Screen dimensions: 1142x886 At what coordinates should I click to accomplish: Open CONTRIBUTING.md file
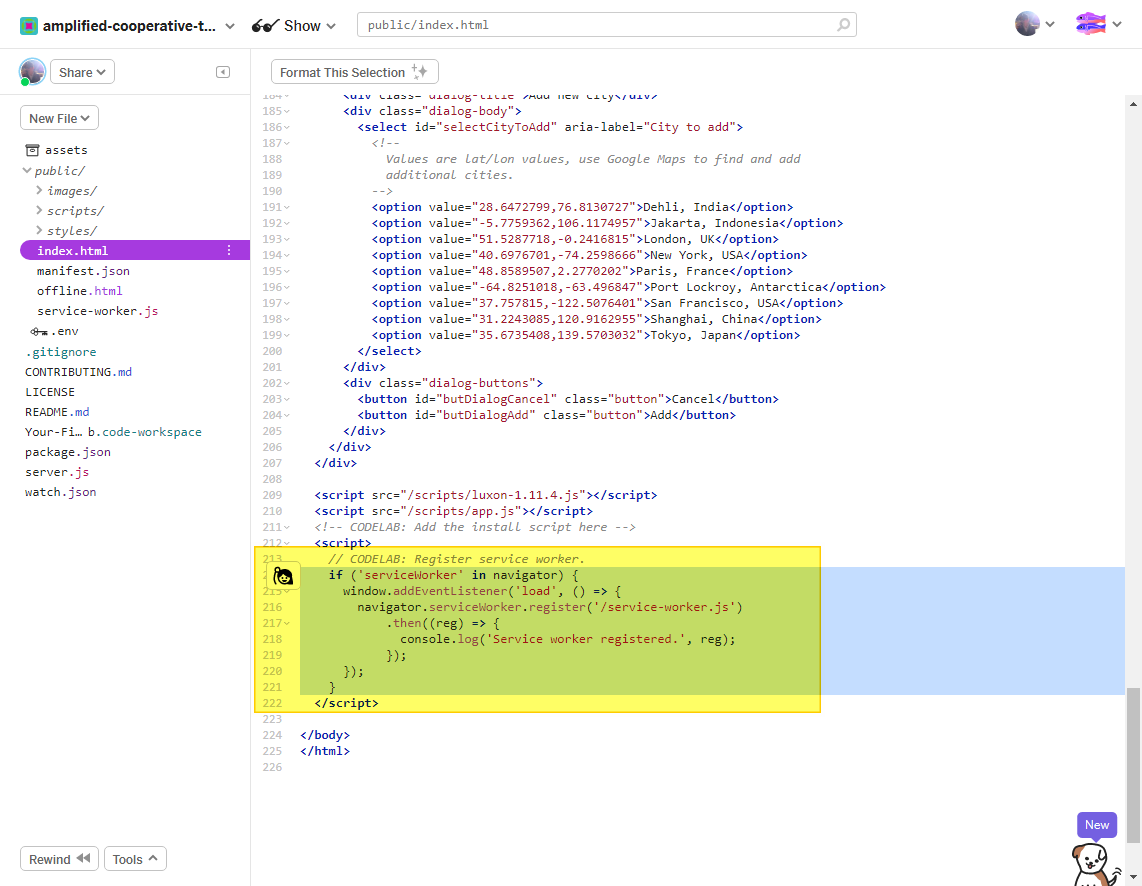point(79,372)
